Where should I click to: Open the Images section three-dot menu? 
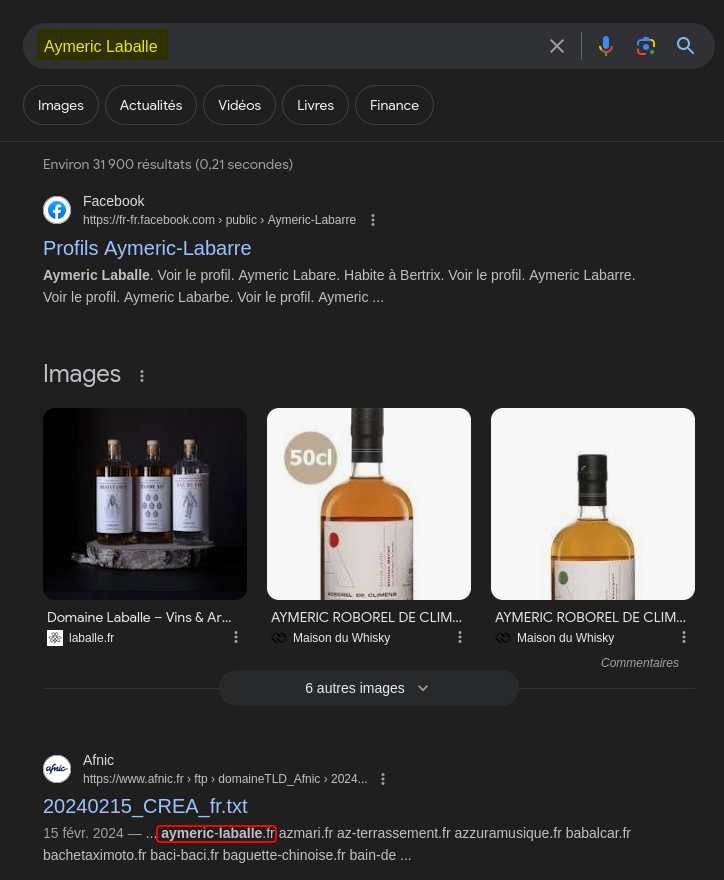tap(142, 375)
